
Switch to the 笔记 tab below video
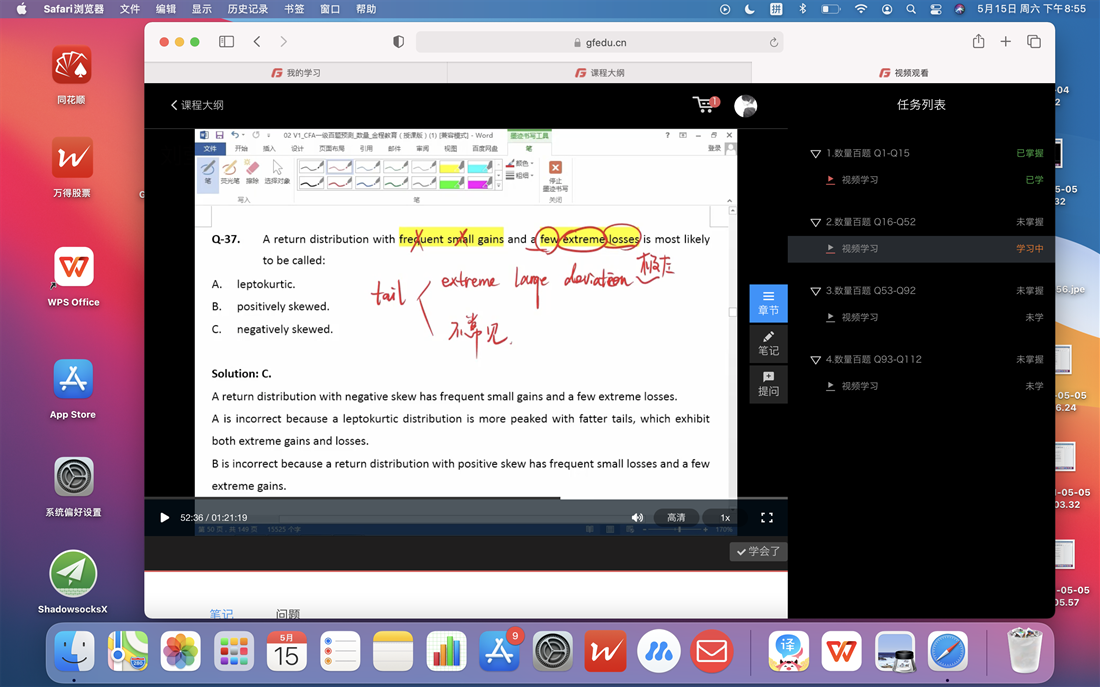222,614
